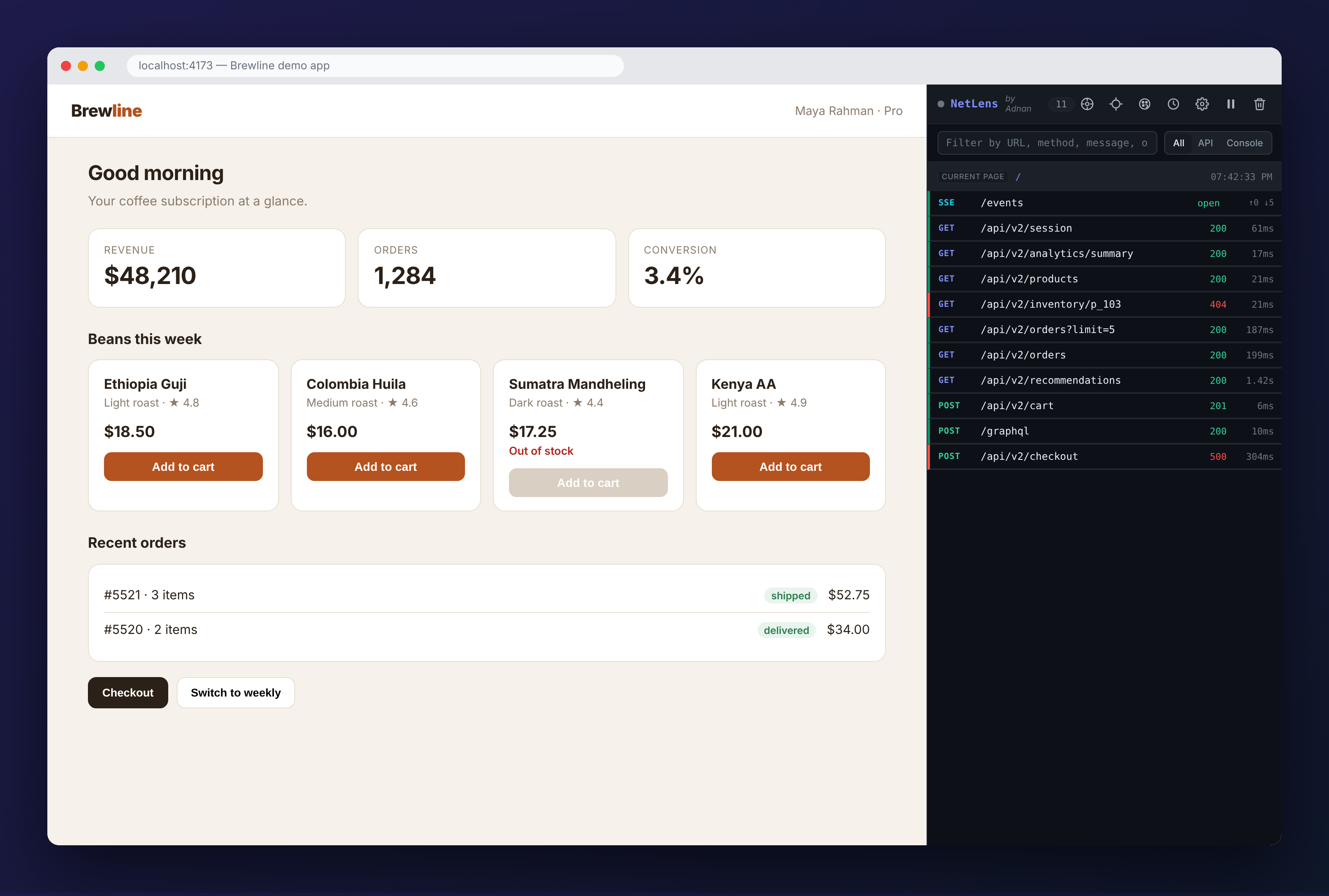Open the 404 /api/v2/inventory/p_103 row
1329x896 pixels.
pos(1104,304)
